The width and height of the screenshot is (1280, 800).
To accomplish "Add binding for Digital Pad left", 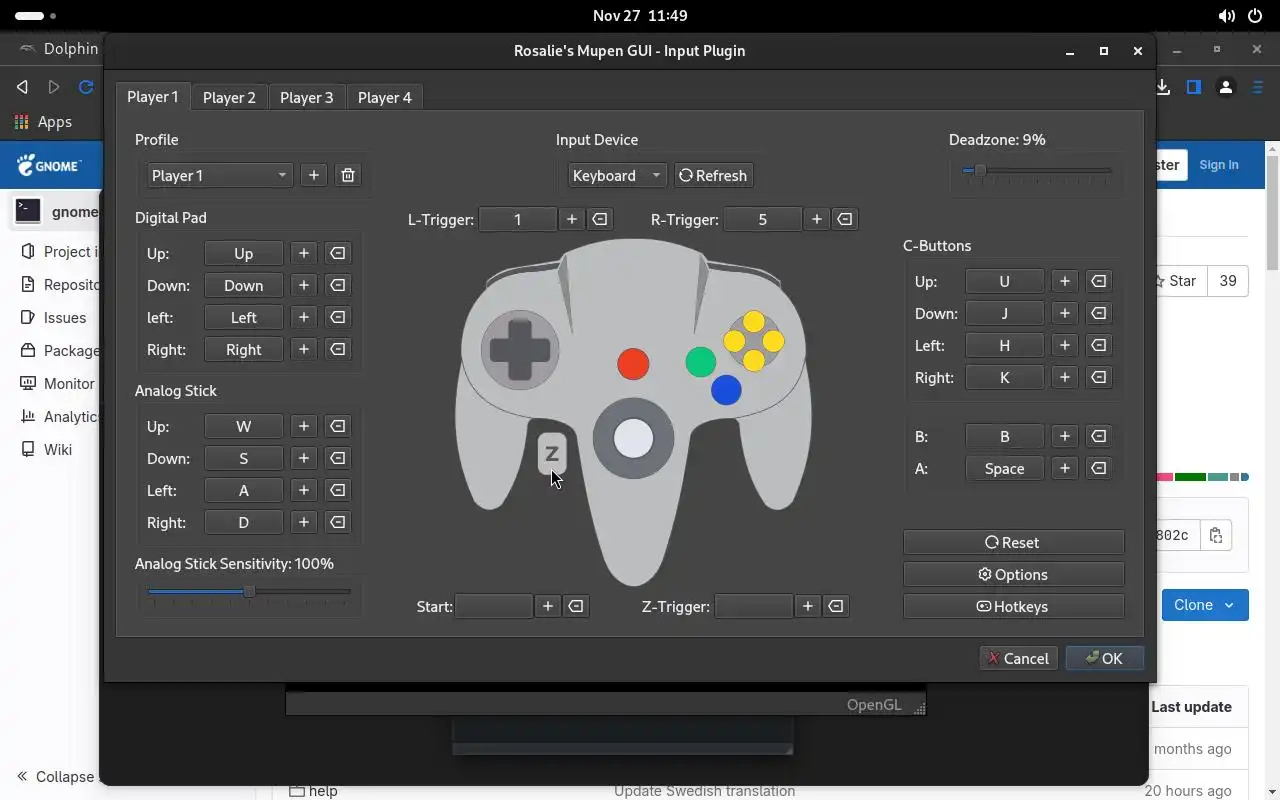I will click(x=304, y=317).
